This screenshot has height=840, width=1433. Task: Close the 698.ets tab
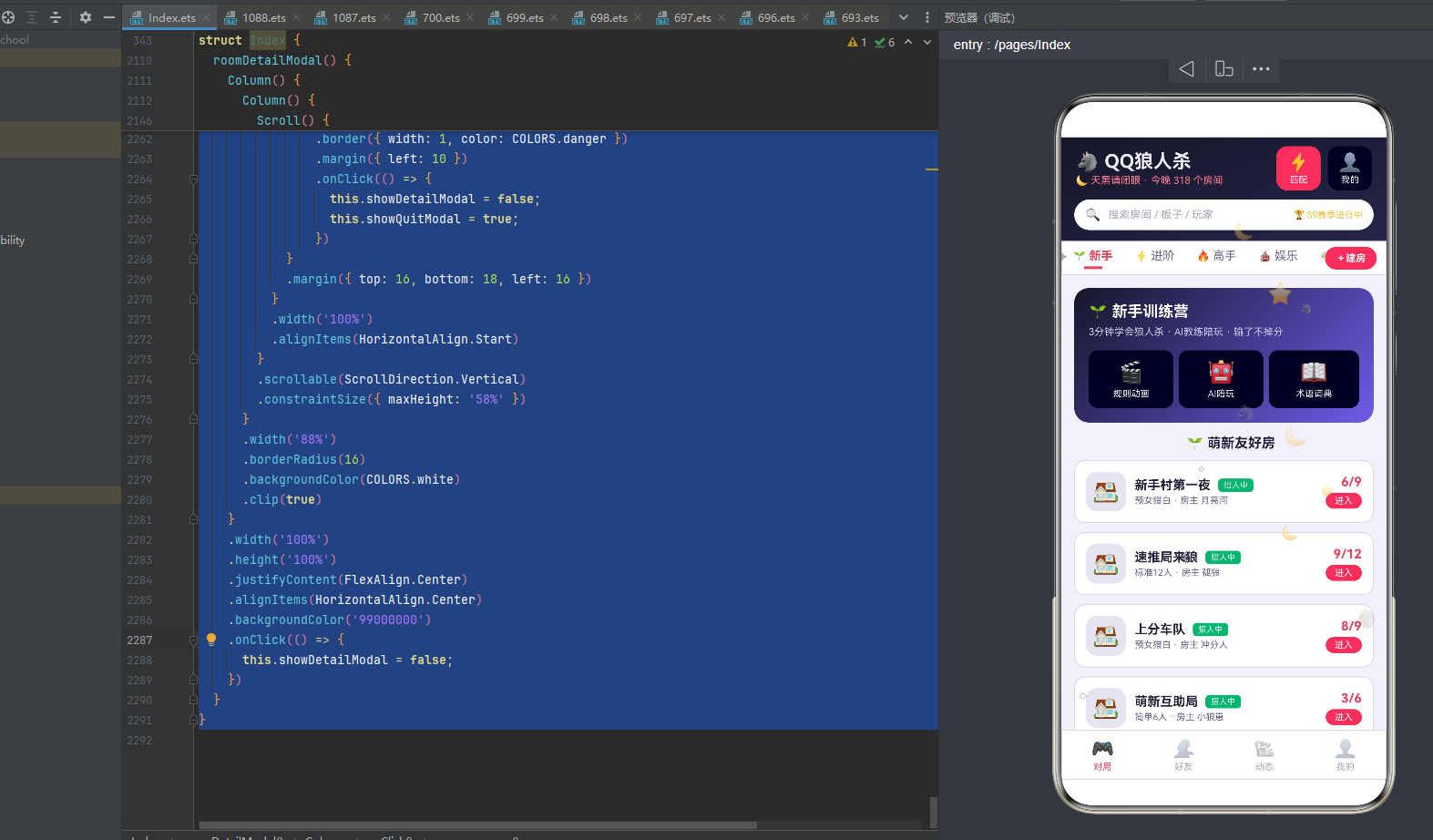pyautogui.click(x=638, y=17)
